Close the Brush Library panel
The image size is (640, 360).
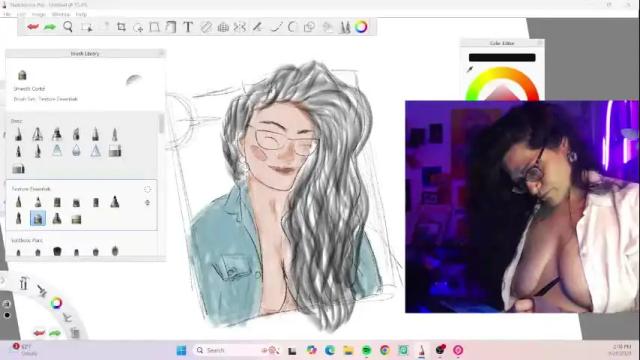(x=161, y=53)
